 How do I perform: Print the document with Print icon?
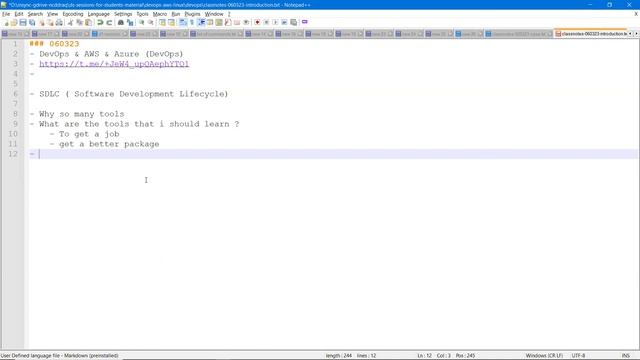[x=59, y=22]
